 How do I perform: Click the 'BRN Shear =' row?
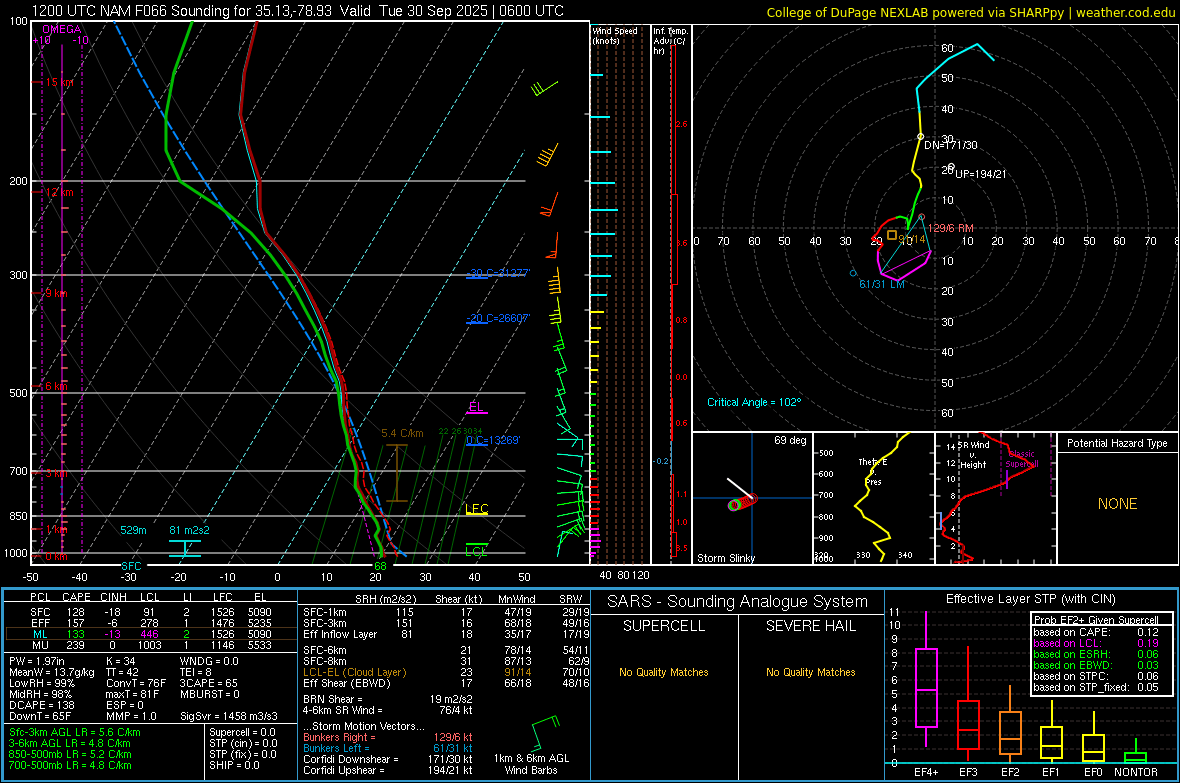[x=388, y=699]
